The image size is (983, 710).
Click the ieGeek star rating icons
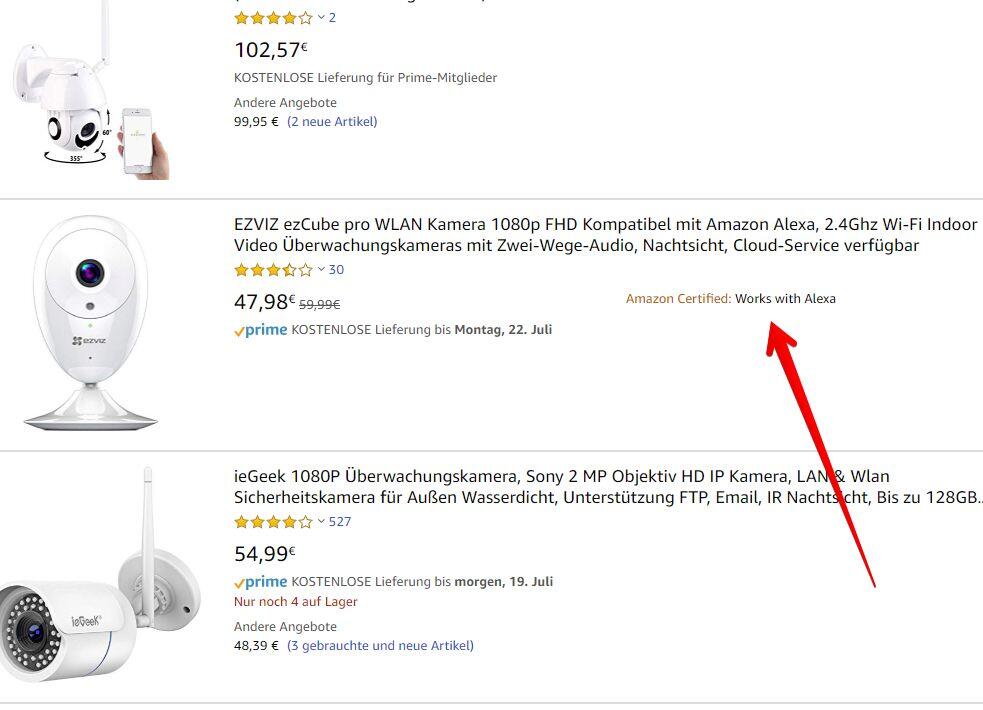(x=273, y=522)
